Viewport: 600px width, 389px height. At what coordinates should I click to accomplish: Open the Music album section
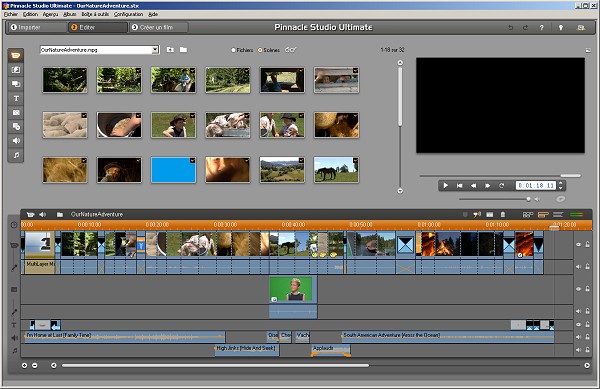(x=16, y=155)
